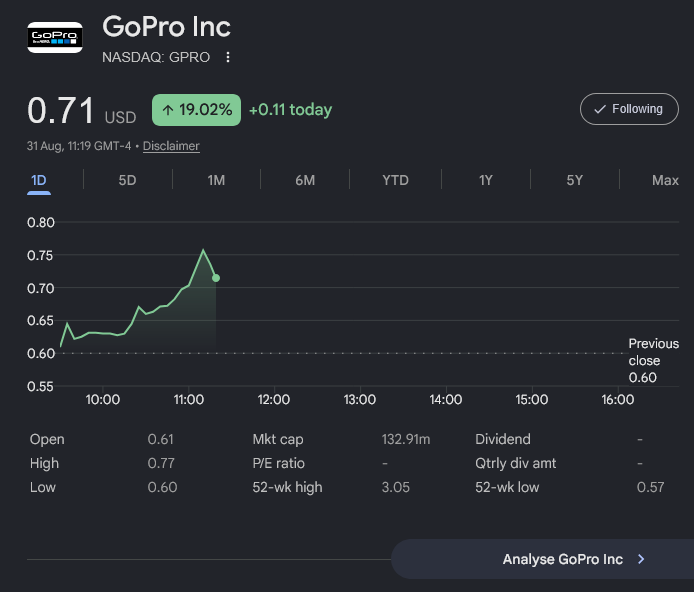Open the Max chart range
The width and height of the screenshot is (694, 592).
point(665,181)
